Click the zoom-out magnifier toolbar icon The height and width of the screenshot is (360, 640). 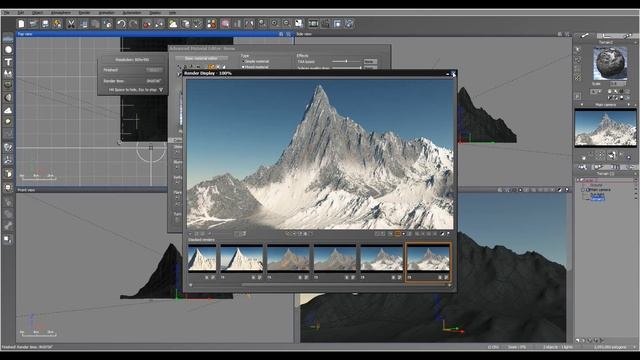point(287,24)
